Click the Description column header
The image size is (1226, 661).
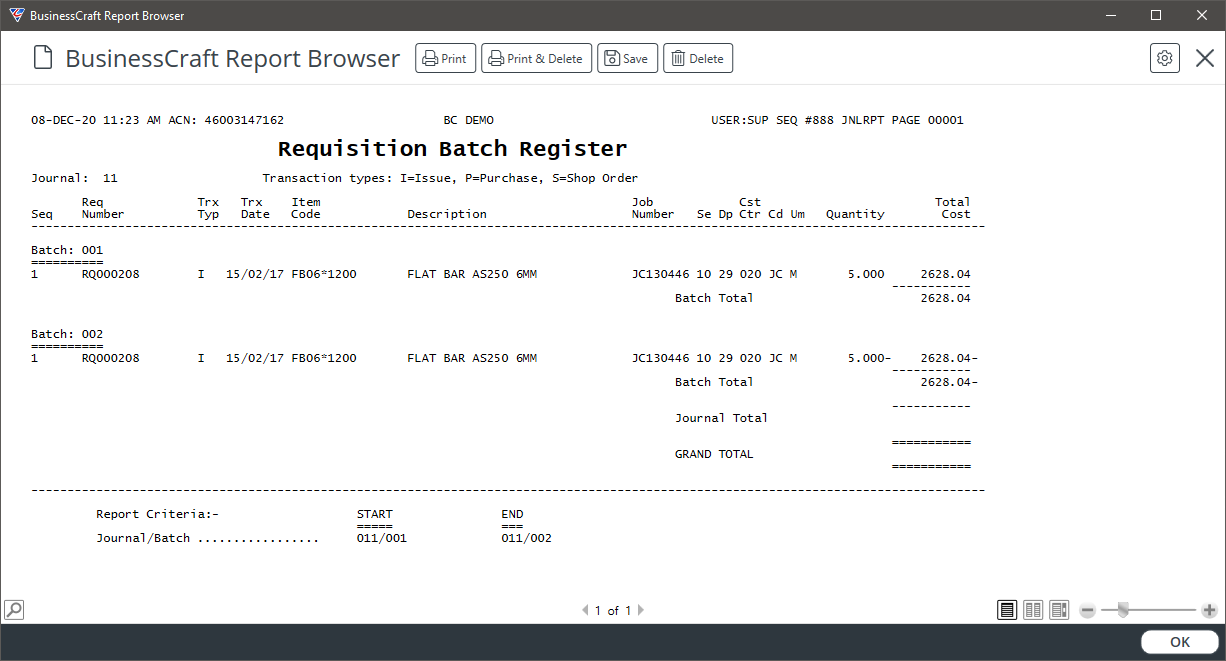tap(447, 214)
